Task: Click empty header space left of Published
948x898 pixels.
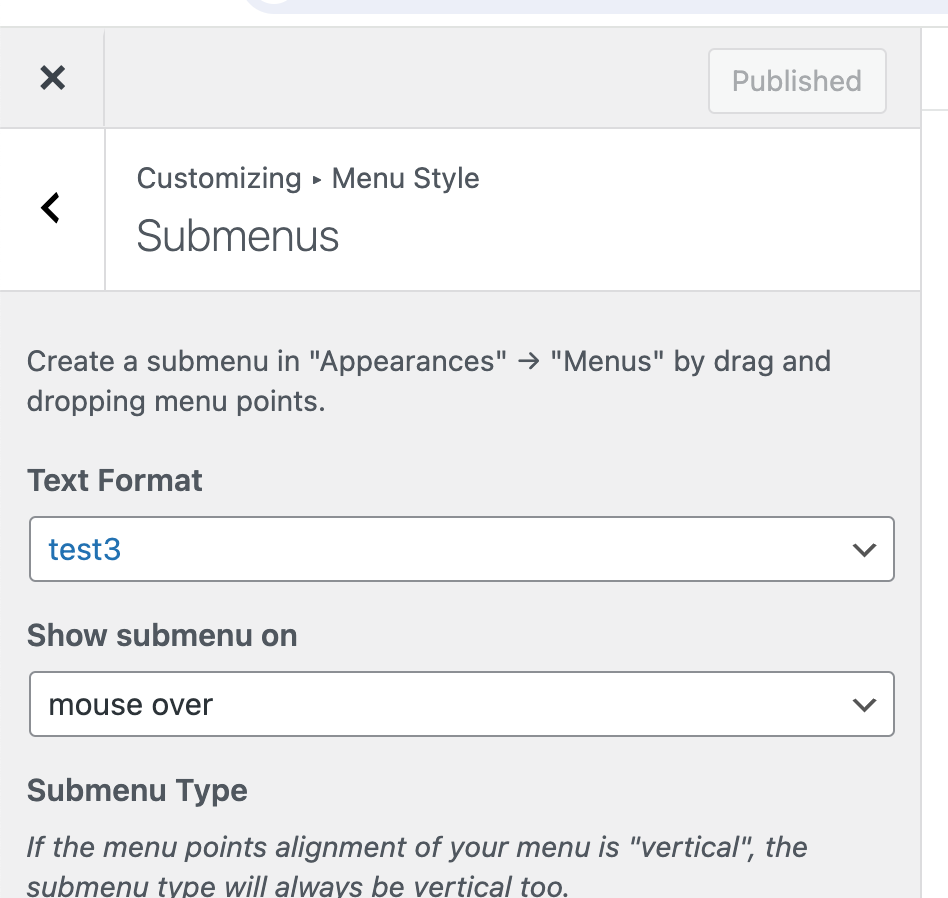Action: pos(400,79)
